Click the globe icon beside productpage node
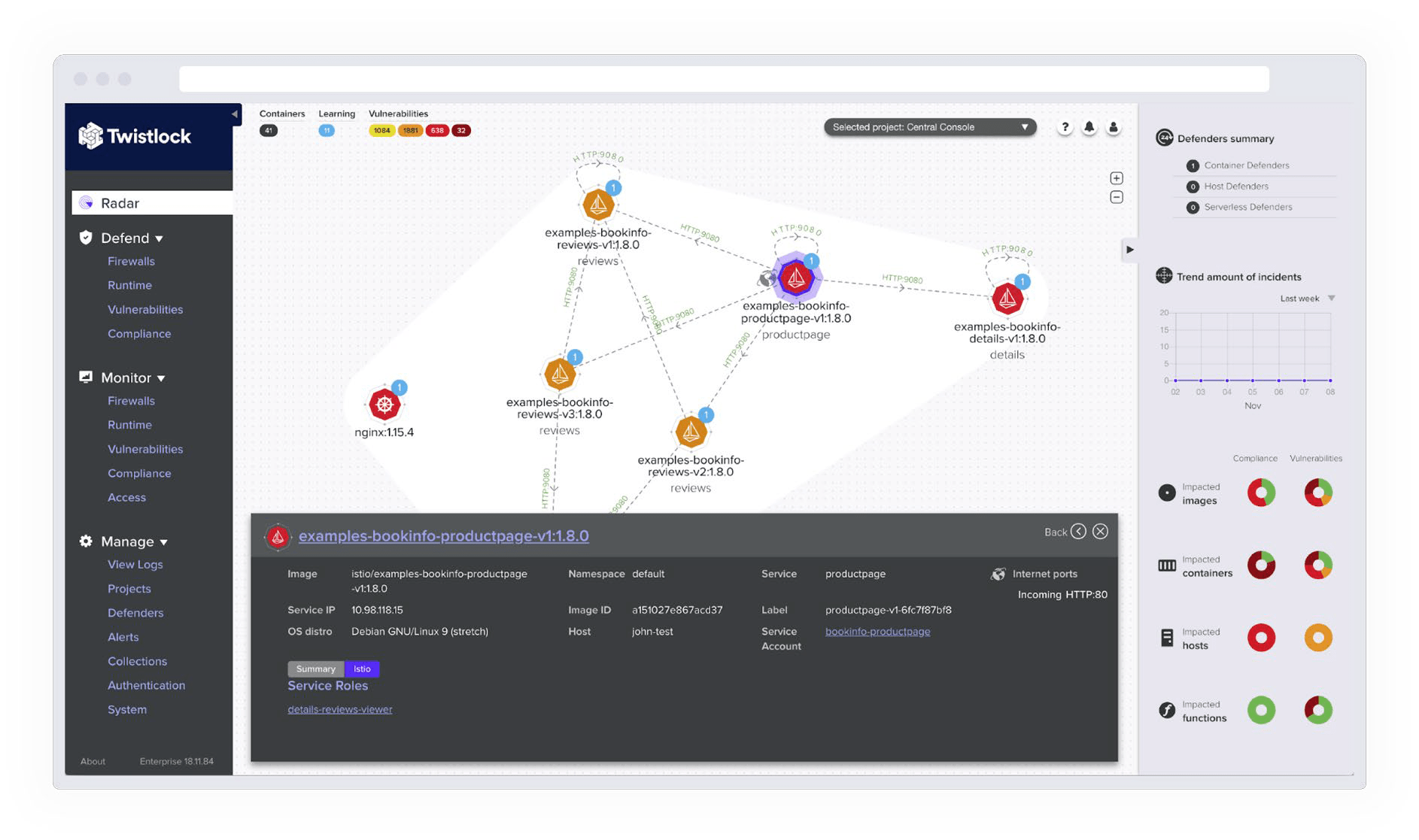This screenshot has width=1419, height=840. 767,278
